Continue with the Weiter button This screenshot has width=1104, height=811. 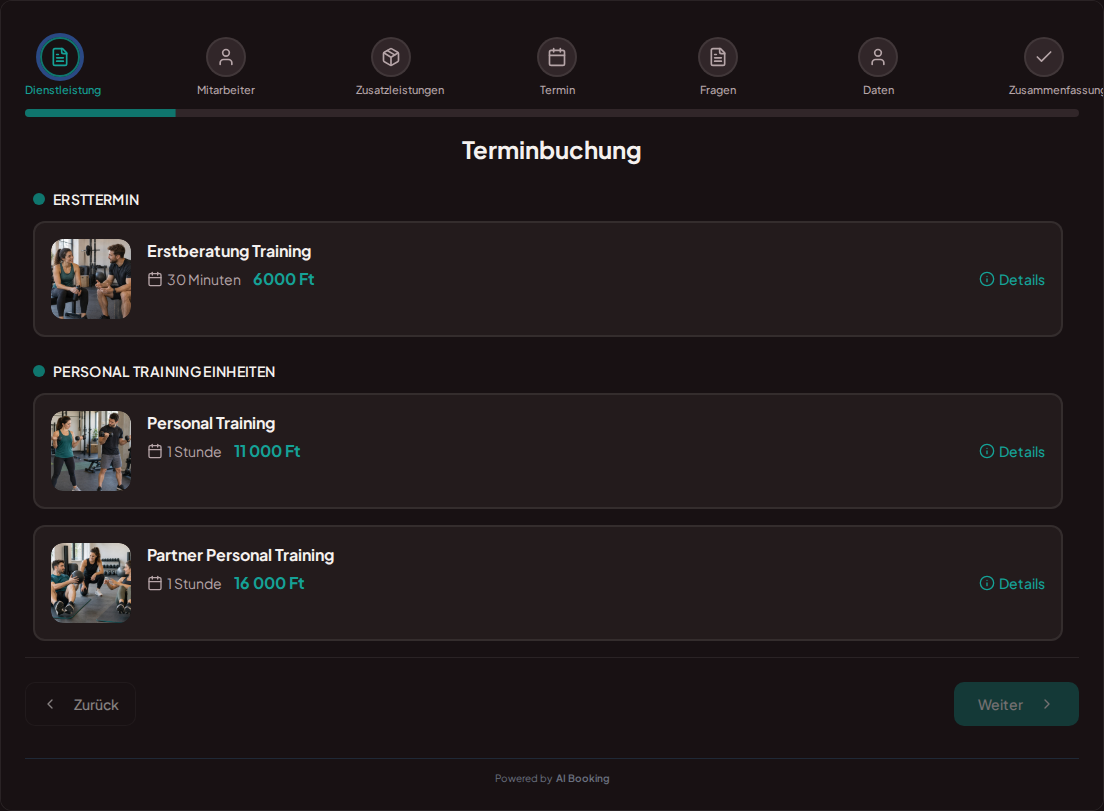1016,704
